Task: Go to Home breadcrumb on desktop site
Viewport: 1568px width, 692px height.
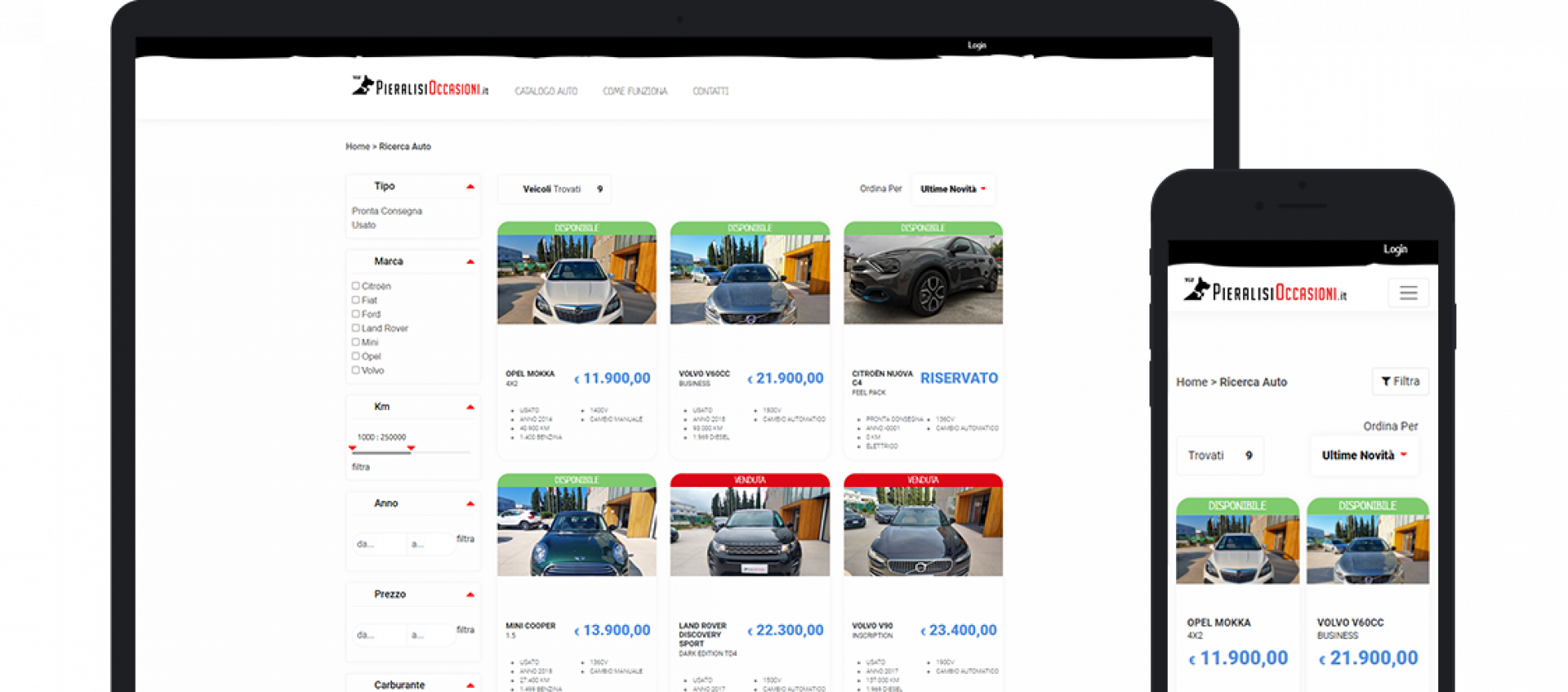Action: (357, 147)
